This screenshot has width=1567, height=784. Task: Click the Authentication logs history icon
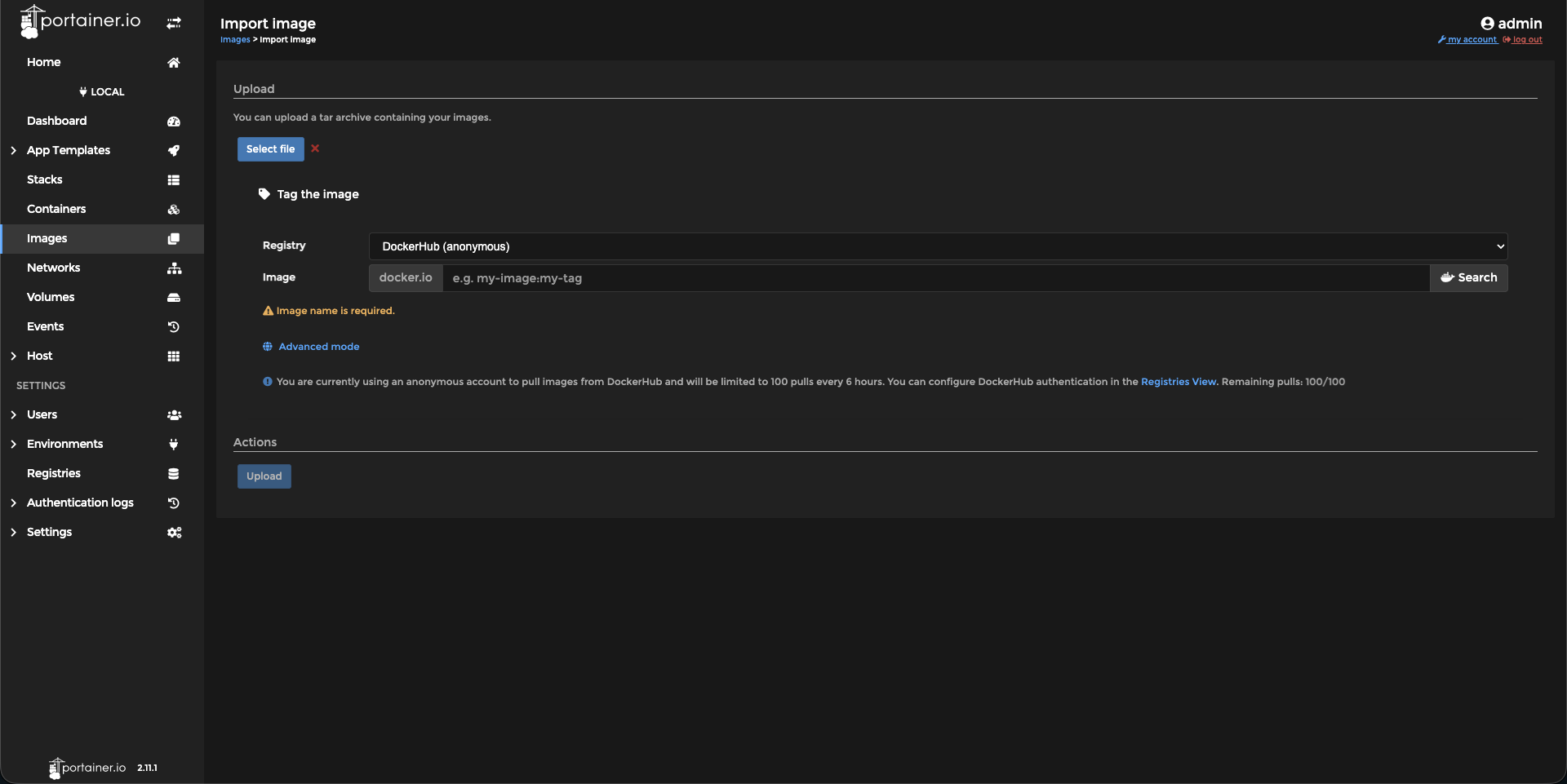click(x=174, y=503)
